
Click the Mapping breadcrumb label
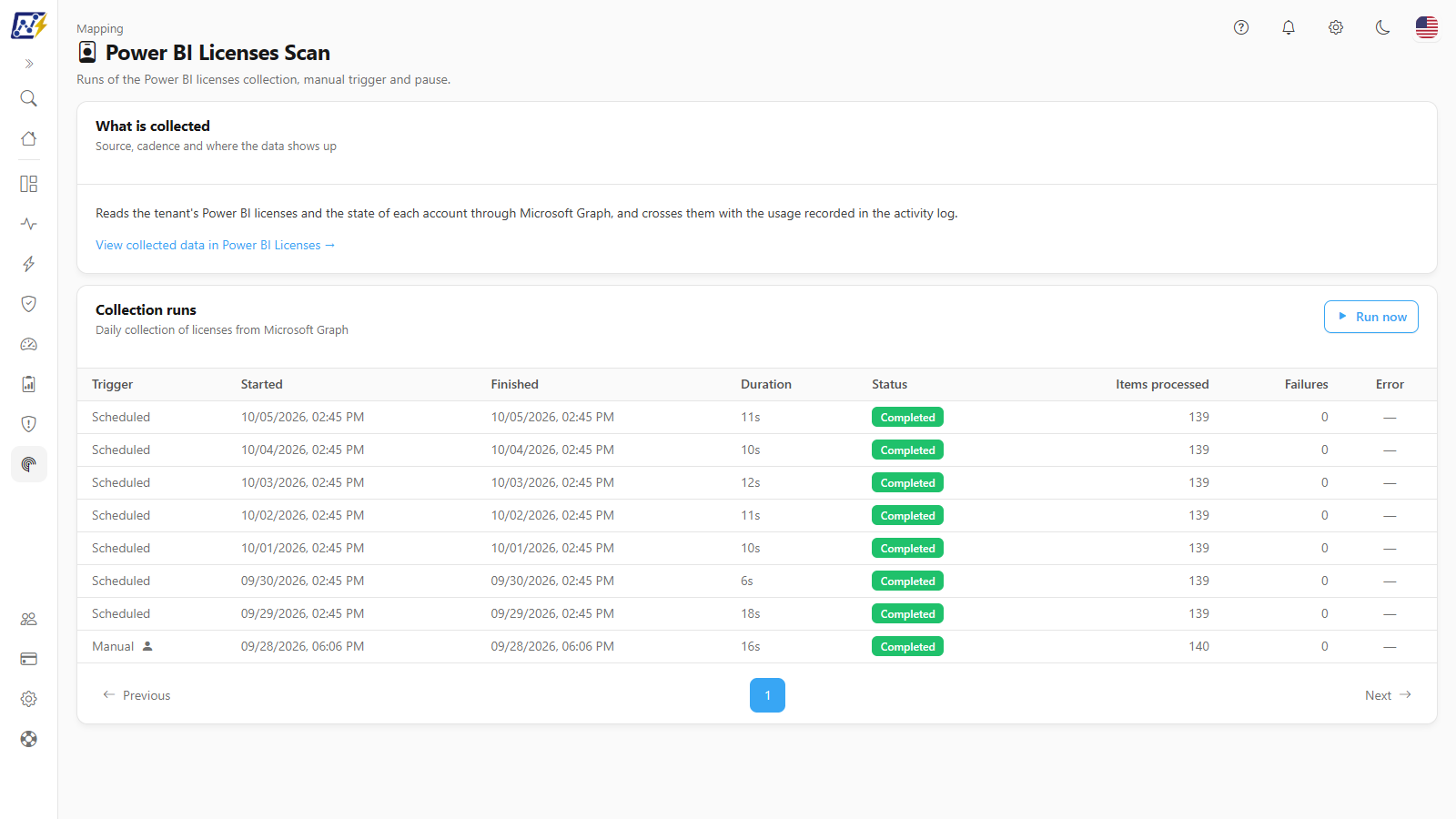pos(100,29)
